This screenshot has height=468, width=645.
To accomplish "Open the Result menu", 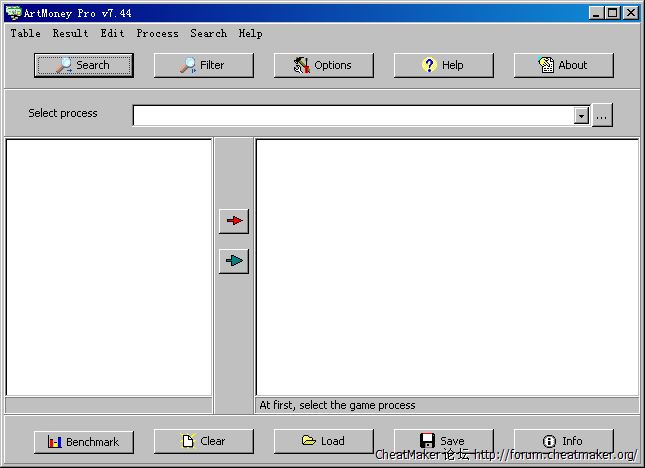I will [71, 33].
